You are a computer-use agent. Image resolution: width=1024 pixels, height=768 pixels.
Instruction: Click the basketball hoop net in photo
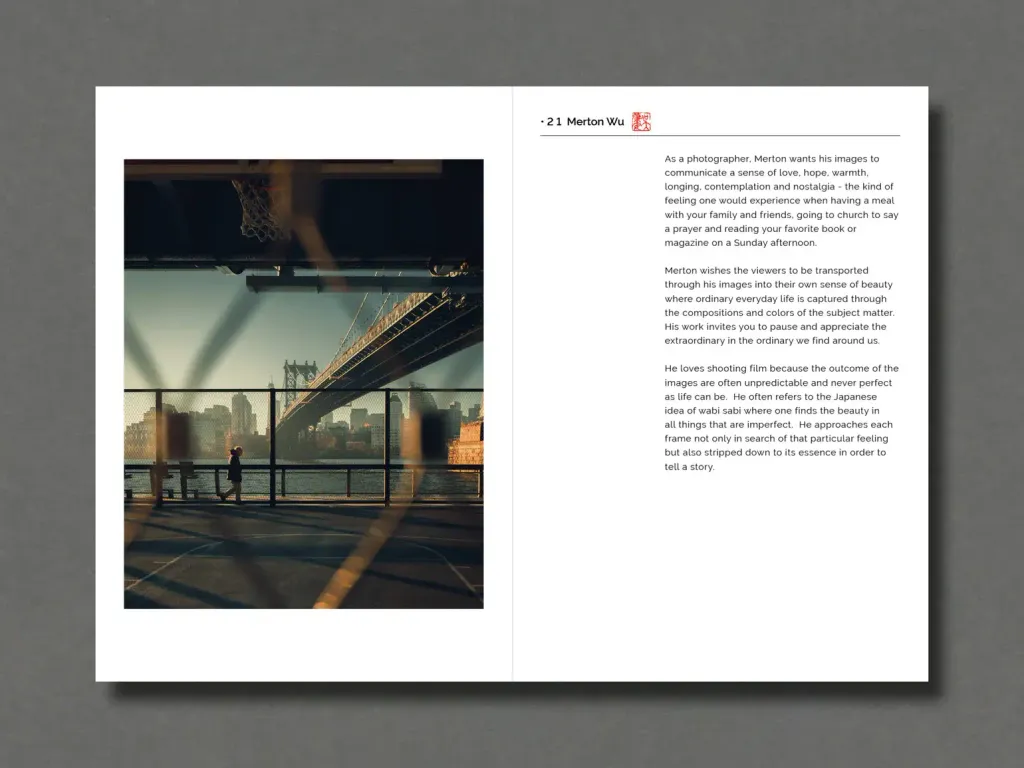point(261,210)
